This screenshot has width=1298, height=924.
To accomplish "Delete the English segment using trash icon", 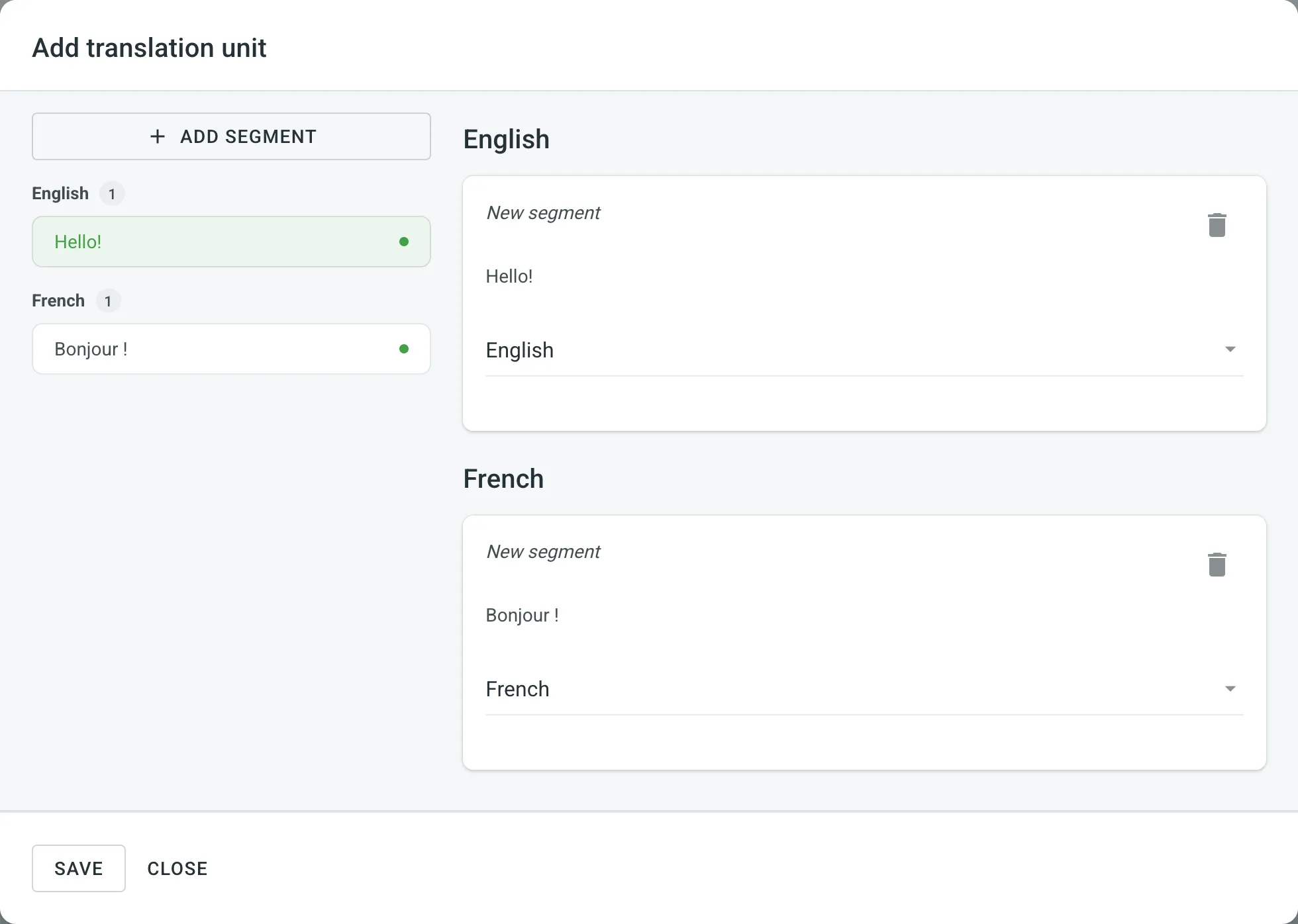I will [1218, 225].
